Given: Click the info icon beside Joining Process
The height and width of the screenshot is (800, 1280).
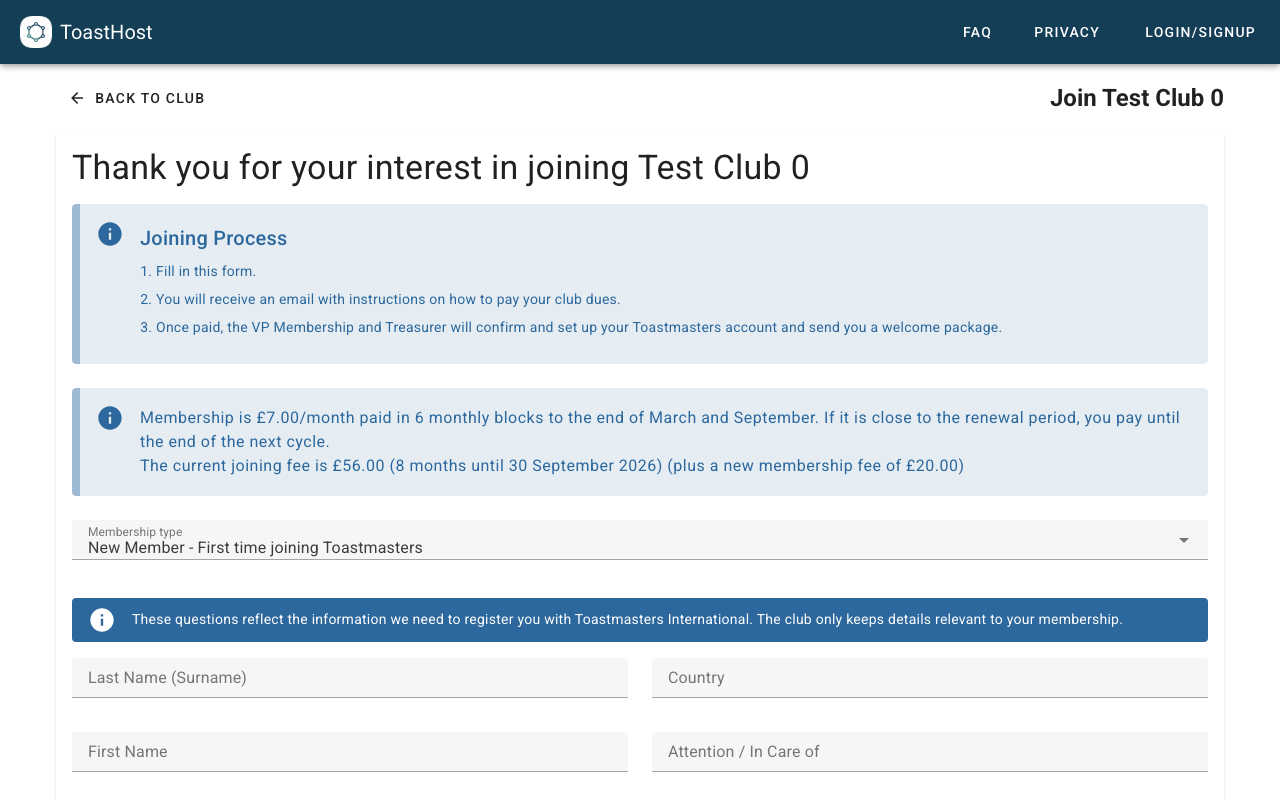Looking at the screenshot, I should pyautogui.click(x=109, y=234).
